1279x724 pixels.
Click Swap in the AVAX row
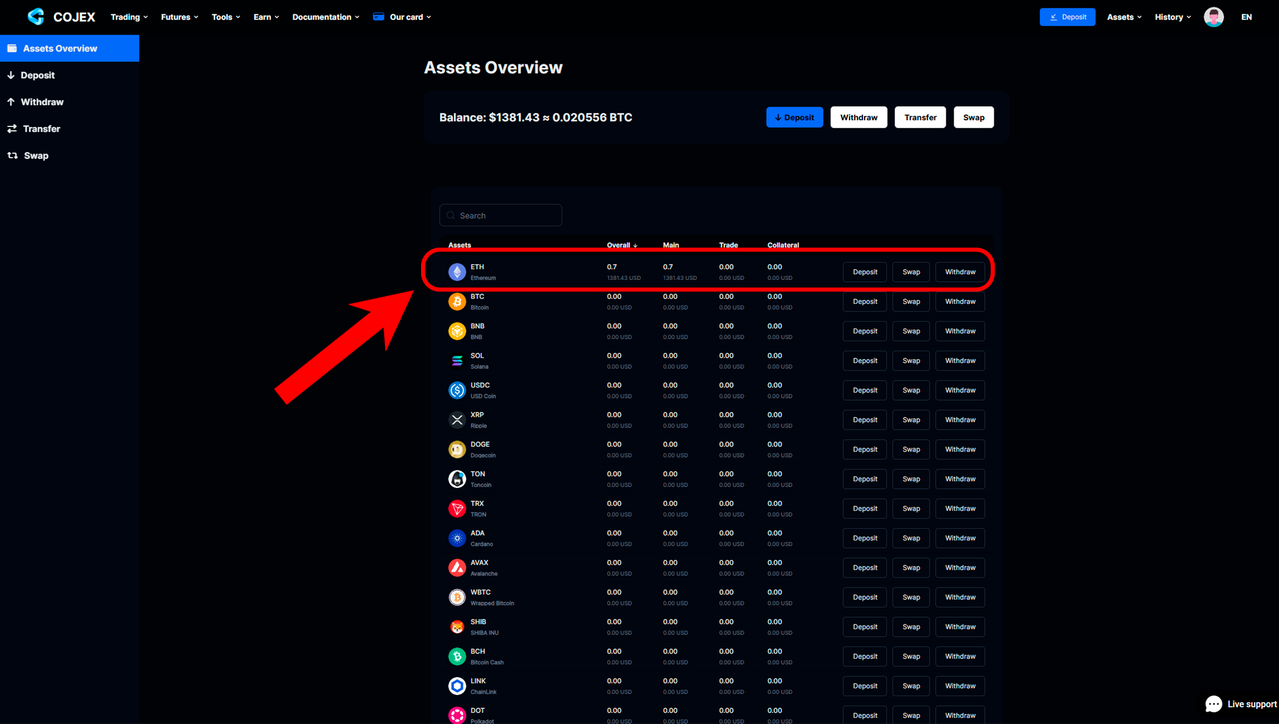(911, 567)
